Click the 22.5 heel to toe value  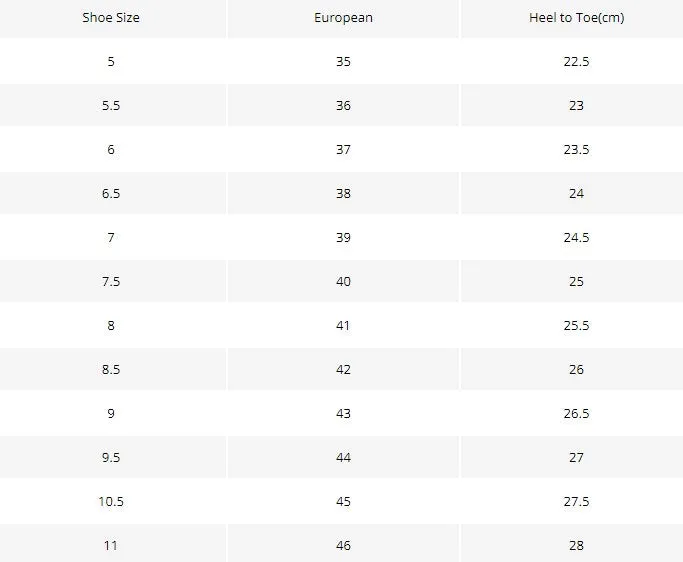pyautogui.click(x=576, y=61)
